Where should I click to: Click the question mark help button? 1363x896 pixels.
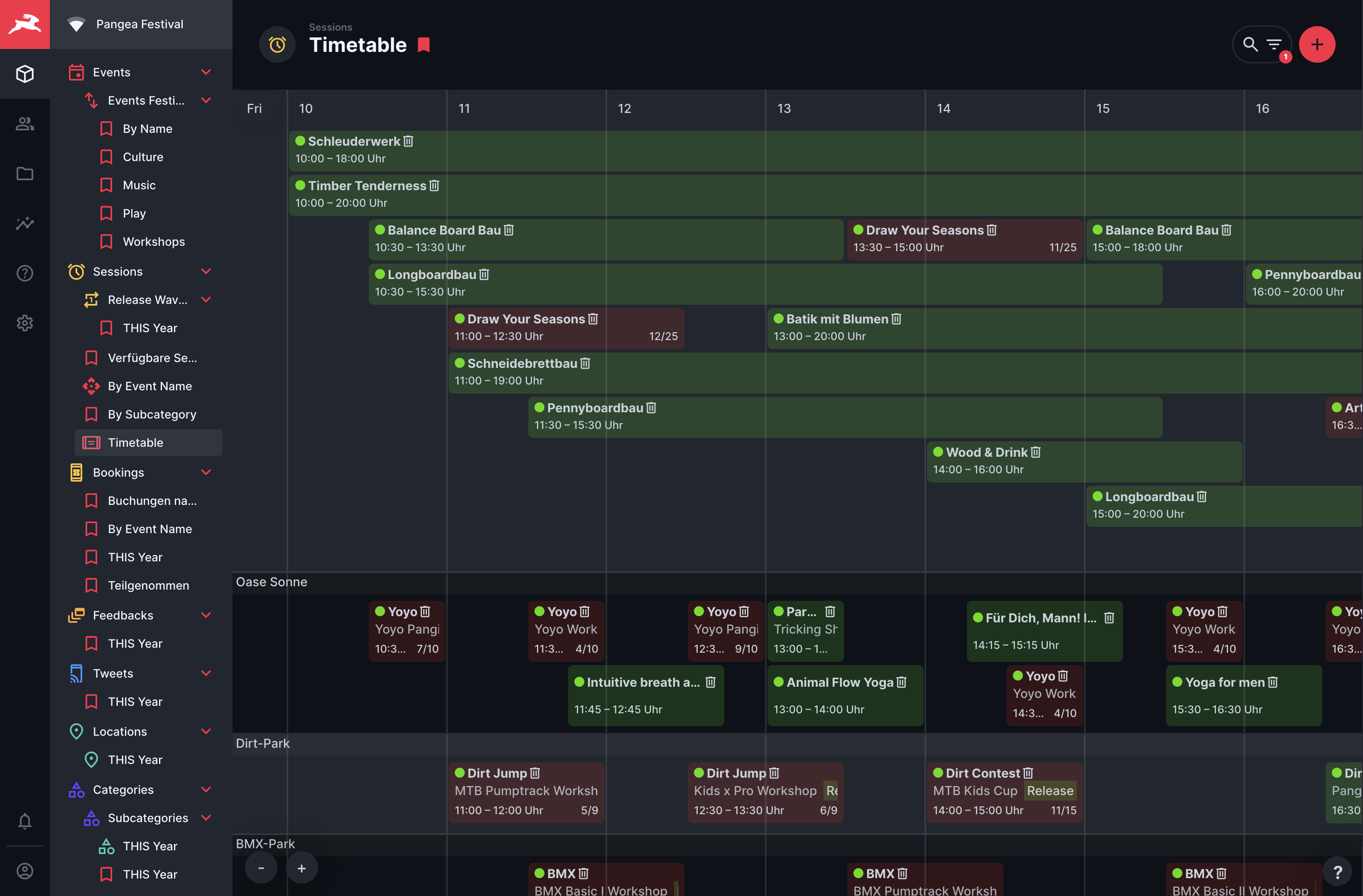click(1338, 872)
